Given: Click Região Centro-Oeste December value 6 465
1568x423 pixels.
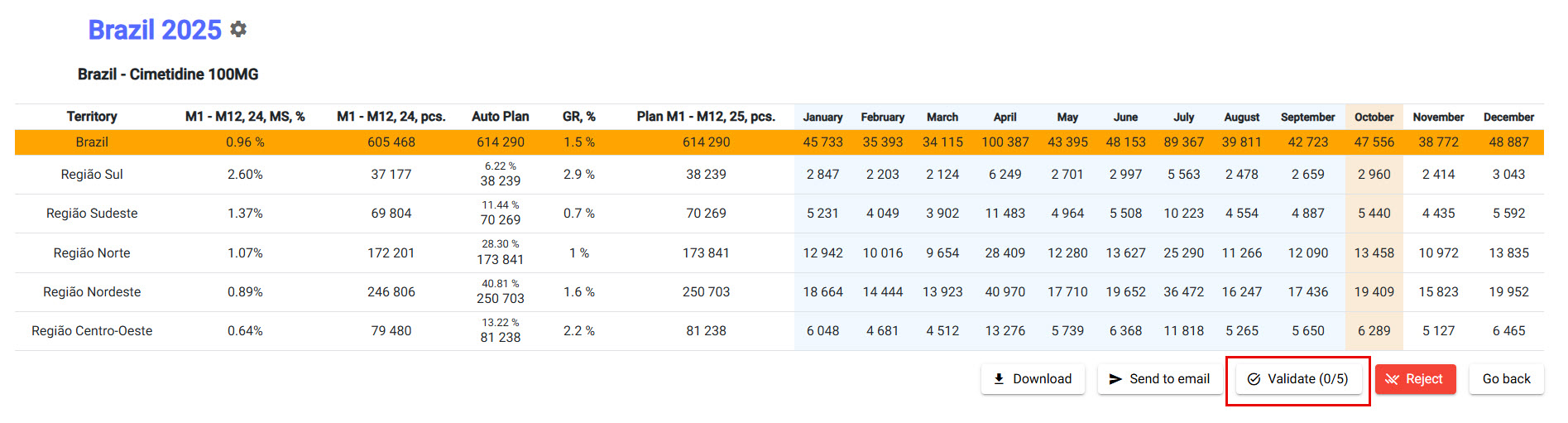Looking at the screenshot, I should [x=1508, y=330].
